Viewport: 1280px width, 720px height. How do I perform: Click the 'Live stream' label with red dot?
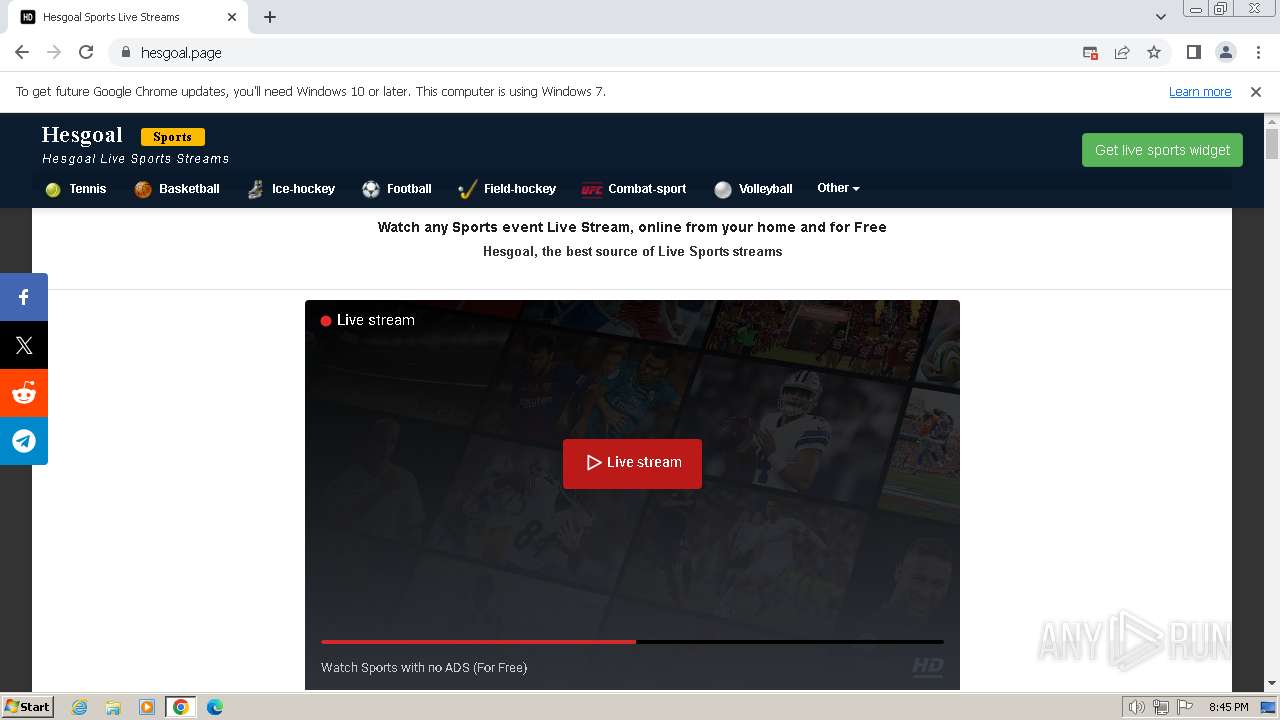(367, 320)
